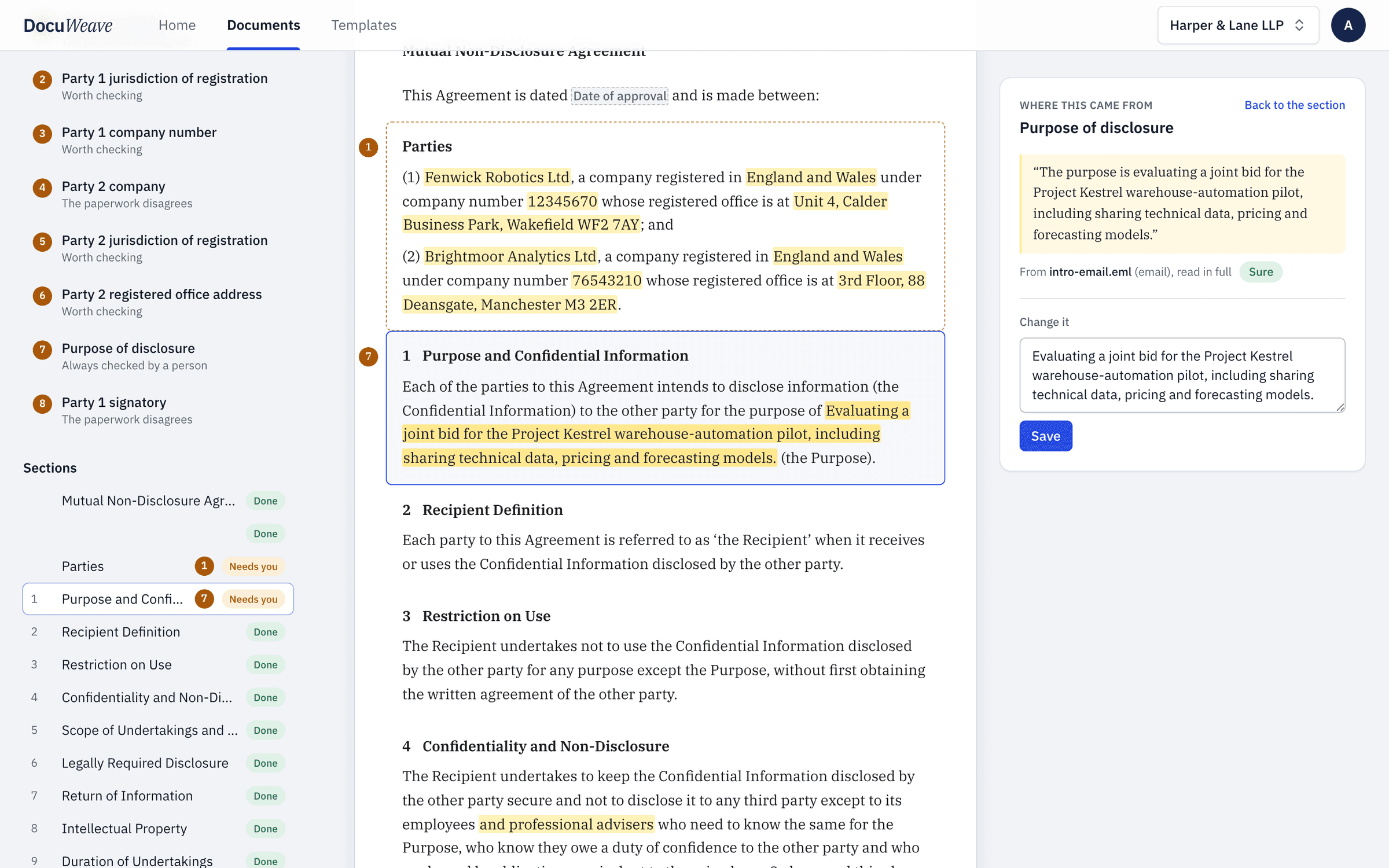The height and width of the screenshot is (868, 1389).
Task: Click the 4 Confidentiality and Non-Disclosure heading in the document
Action: 535,746
